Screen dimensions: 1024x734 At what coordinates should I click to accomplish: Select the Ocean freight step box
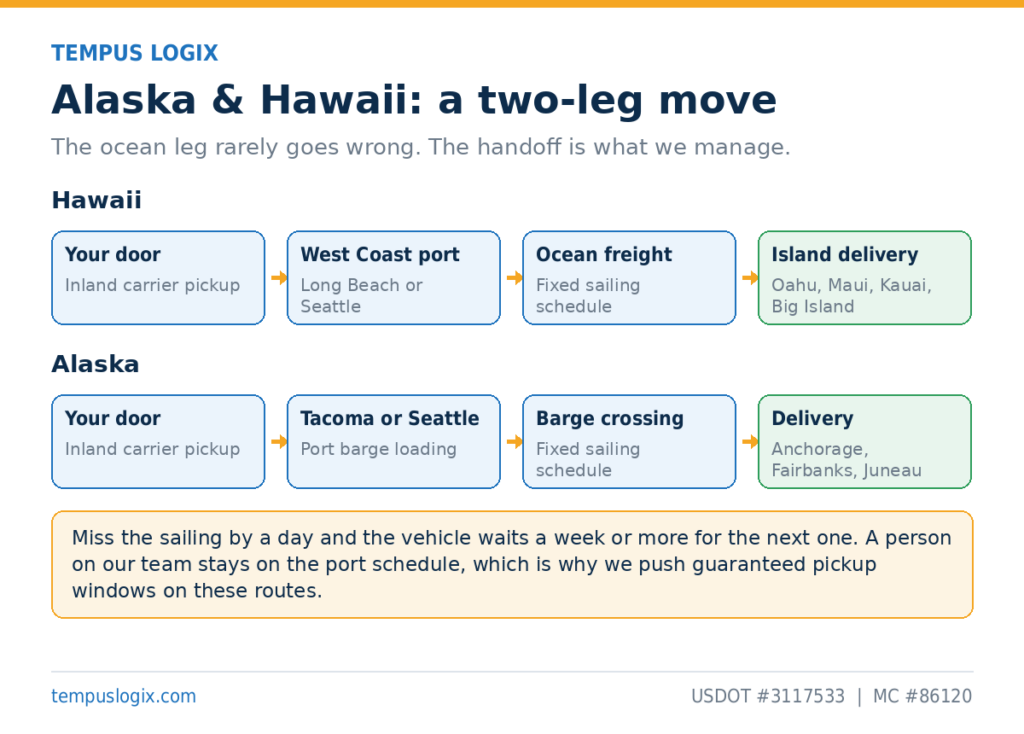[x=630, y=278]
